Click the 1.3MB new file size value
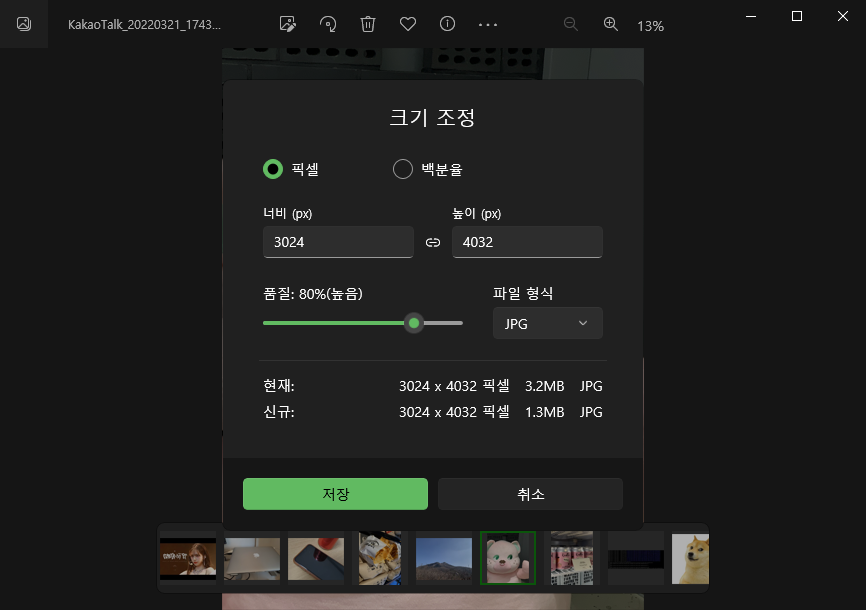This screenshot has height=610, width=866. tap(545, 412)
